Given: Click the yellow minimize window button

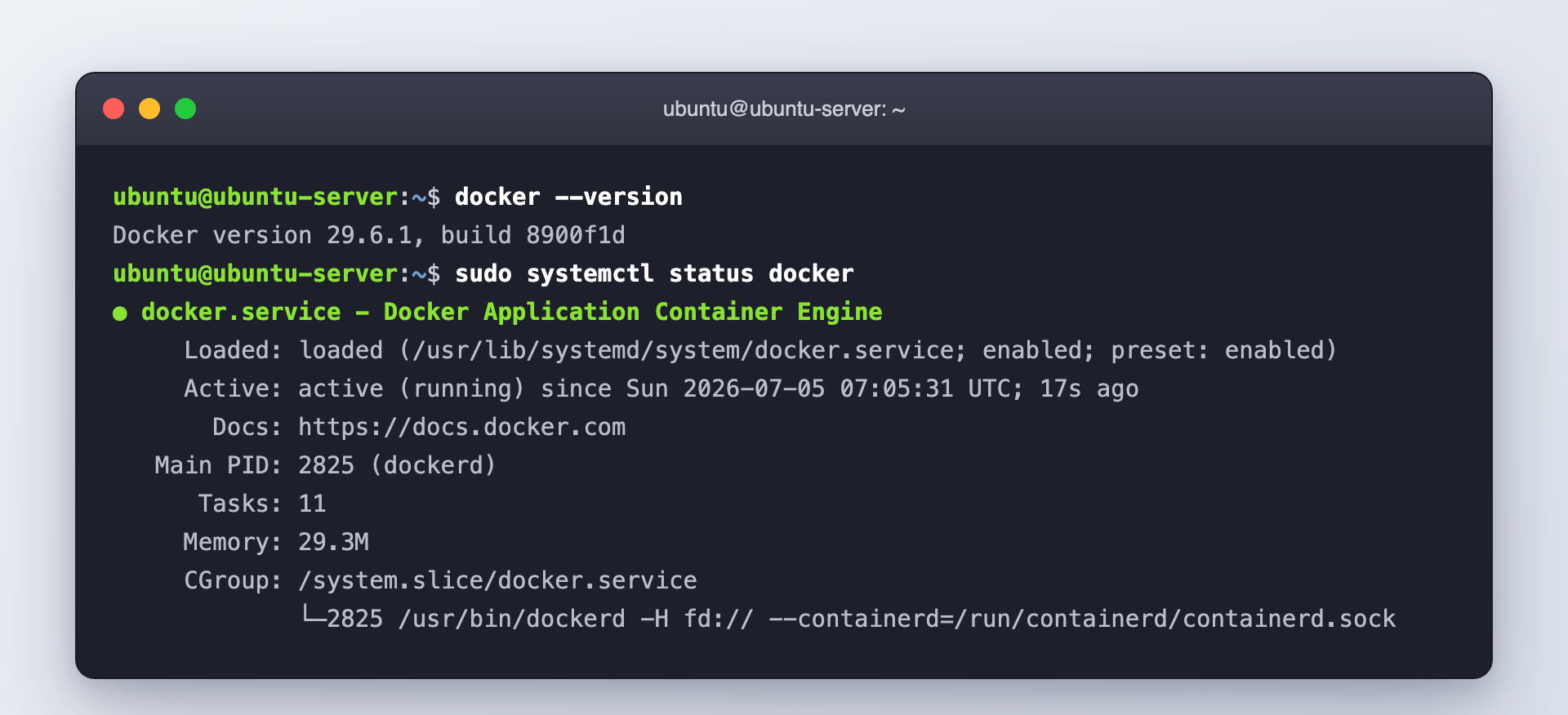Looking at the screenshot, I should click(x=149, y=109).
